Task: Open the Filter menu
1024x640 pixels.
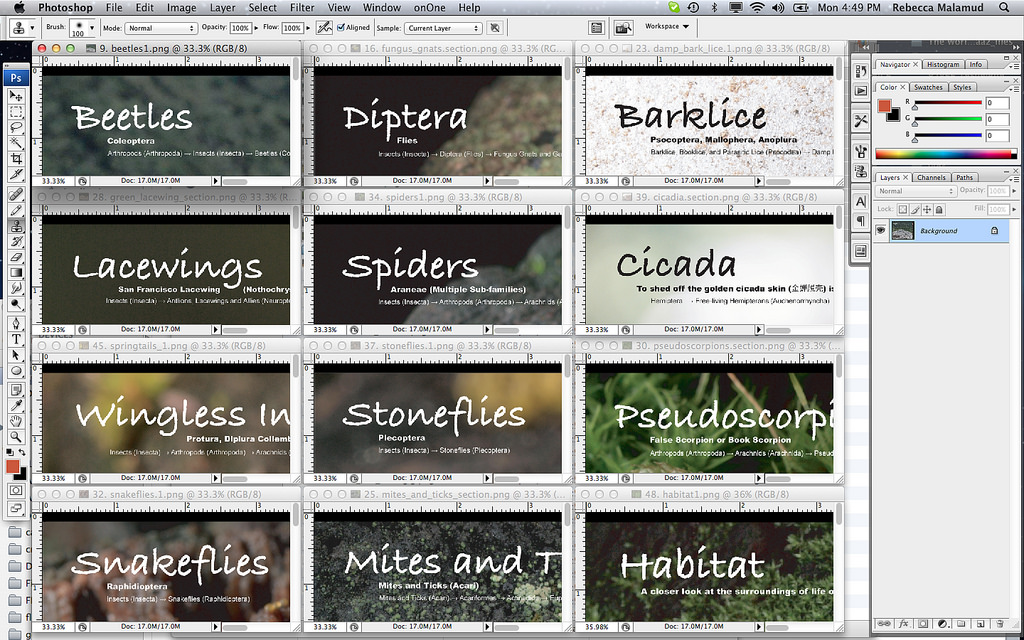Action: 302,8
